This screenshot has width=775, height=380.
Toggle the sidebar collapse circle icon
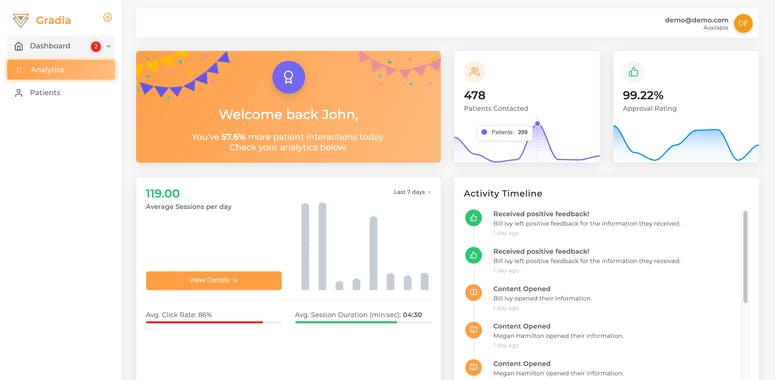point(107,17)
